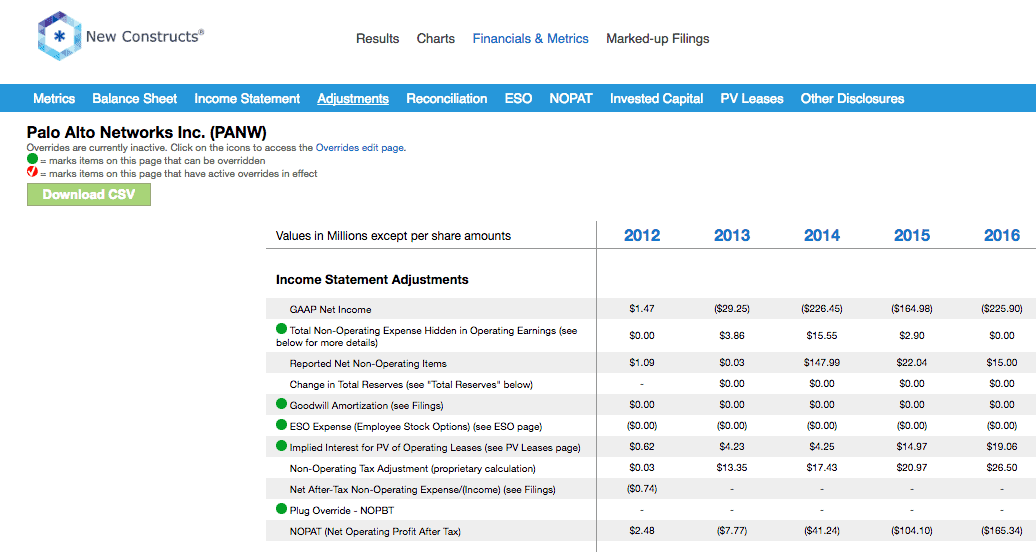Image resolution: width=1036 pixels, height=552 pixels.
Task: Click the green legend dot for overridable items
Action: (32, 159)
